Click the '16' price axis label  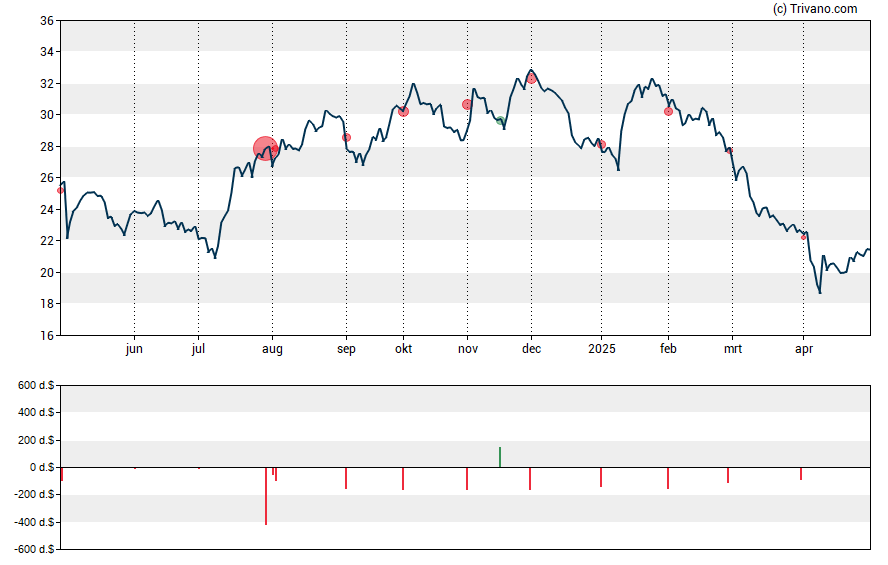coord(47,335)
